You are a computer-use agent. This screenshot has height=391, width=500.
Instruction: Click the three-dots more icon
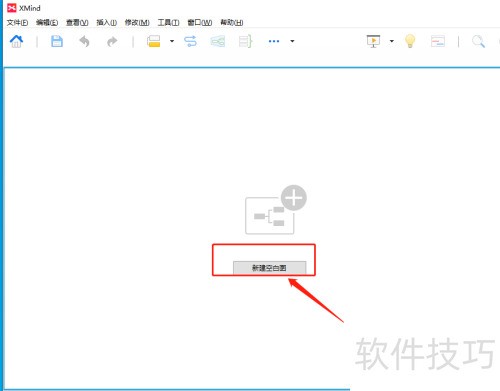(274, 41)
